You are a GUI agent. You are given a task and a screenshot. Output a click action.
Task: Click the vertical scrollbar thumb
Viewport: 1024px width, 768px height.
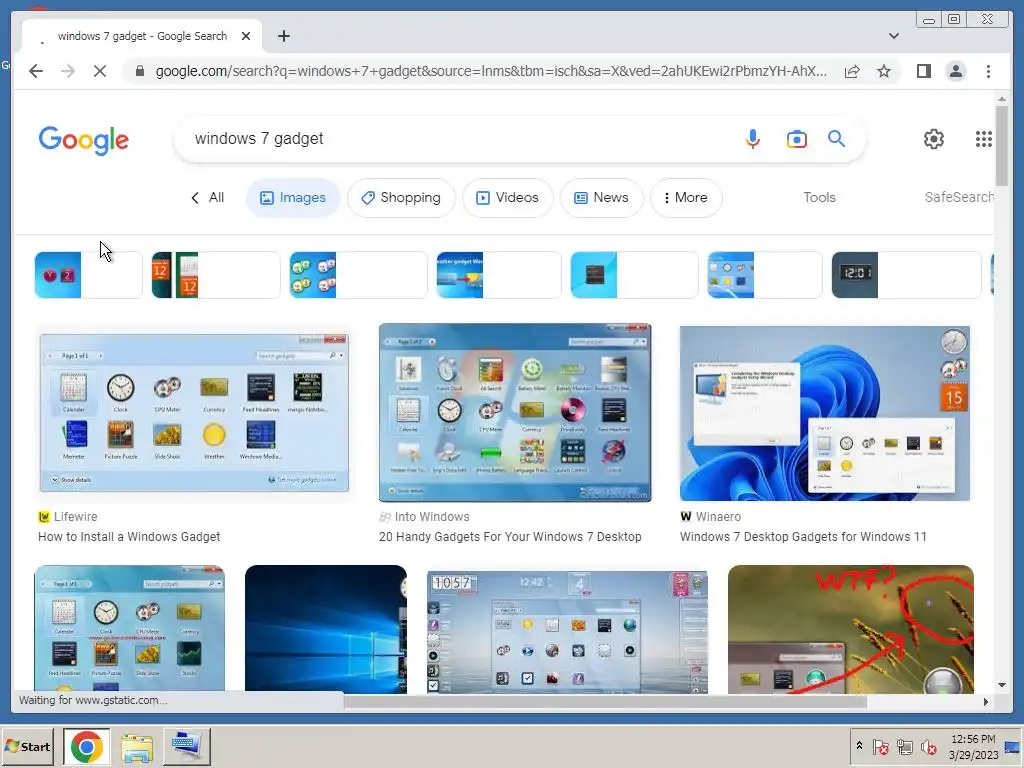click(x=1002, y=146)
